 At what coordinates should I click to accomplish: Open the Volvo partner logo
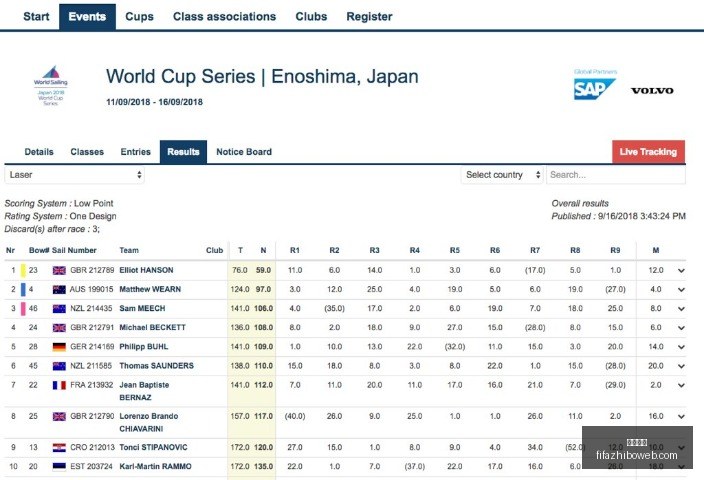coord(652,91)
